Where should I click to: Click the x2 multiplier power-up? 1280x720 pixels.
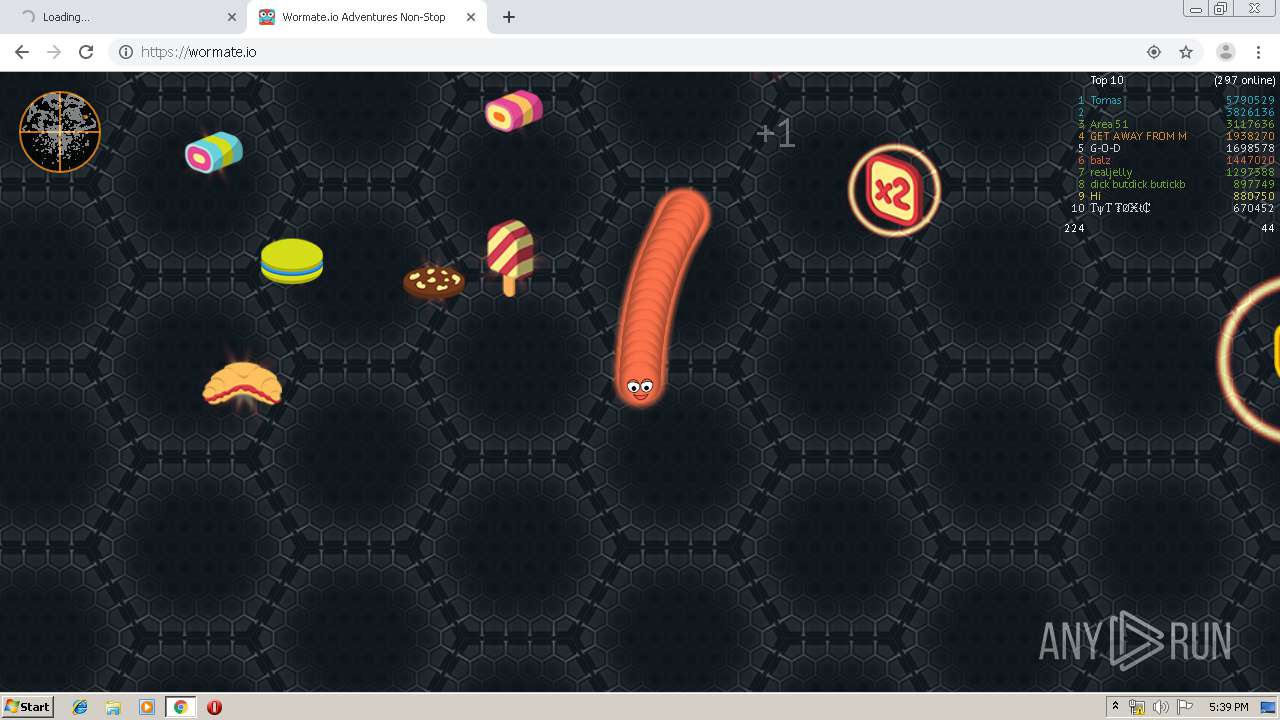894,190
